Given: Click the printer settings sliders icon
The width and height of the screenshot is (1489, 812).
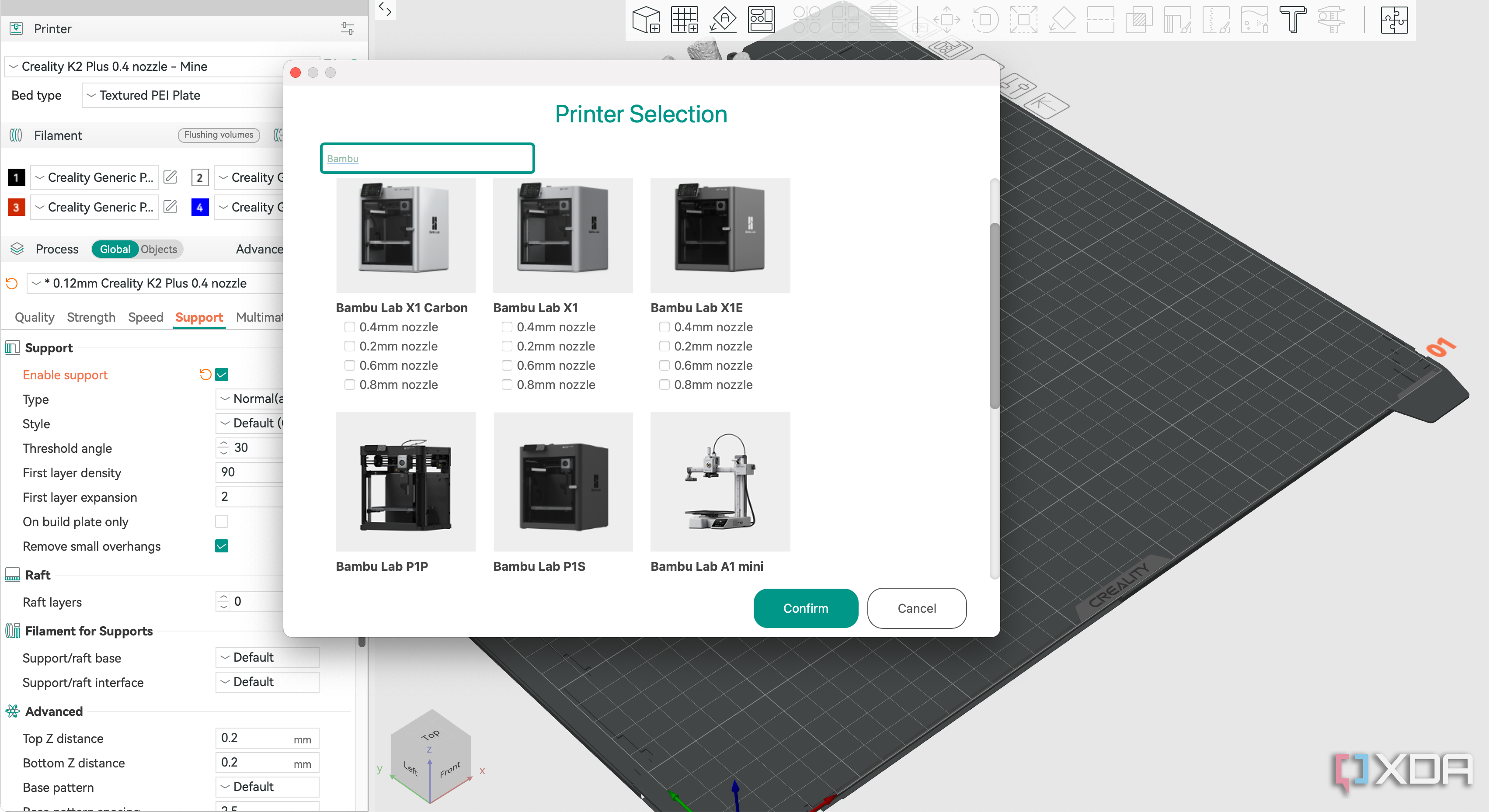Looking at the screenshot, I should (348, 28).
